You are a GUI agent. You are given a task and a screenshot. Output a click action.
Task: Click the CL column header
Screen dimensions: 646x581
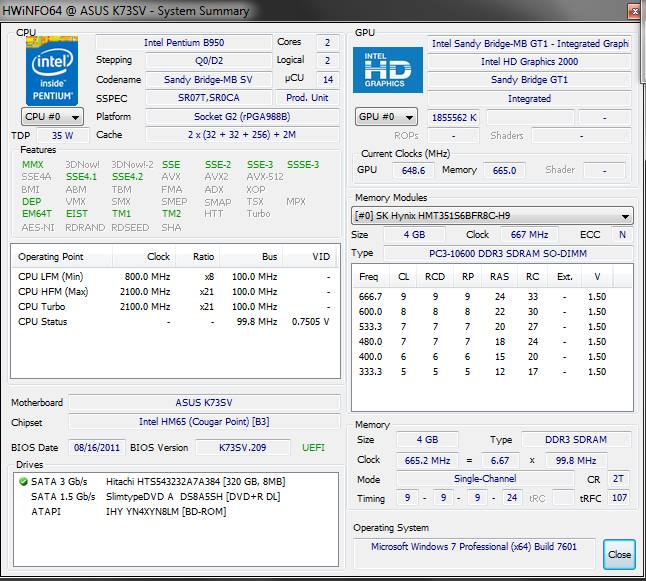[x=403, y=277]
